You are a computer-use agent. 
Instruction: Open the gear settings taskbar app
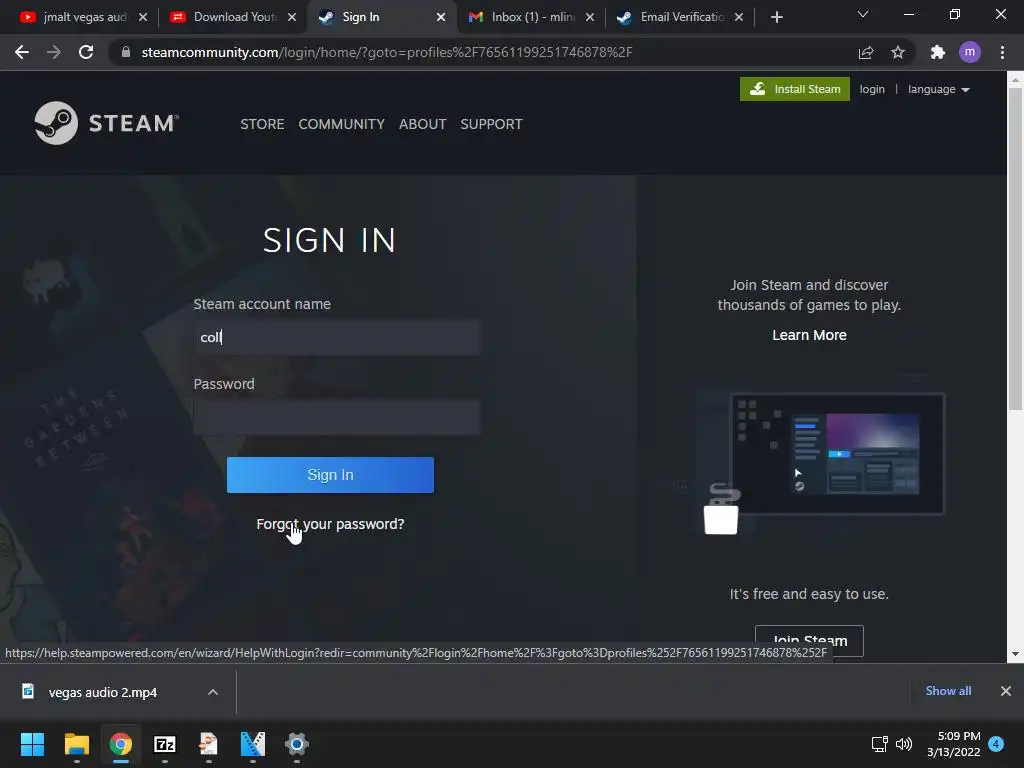(296, 744)
